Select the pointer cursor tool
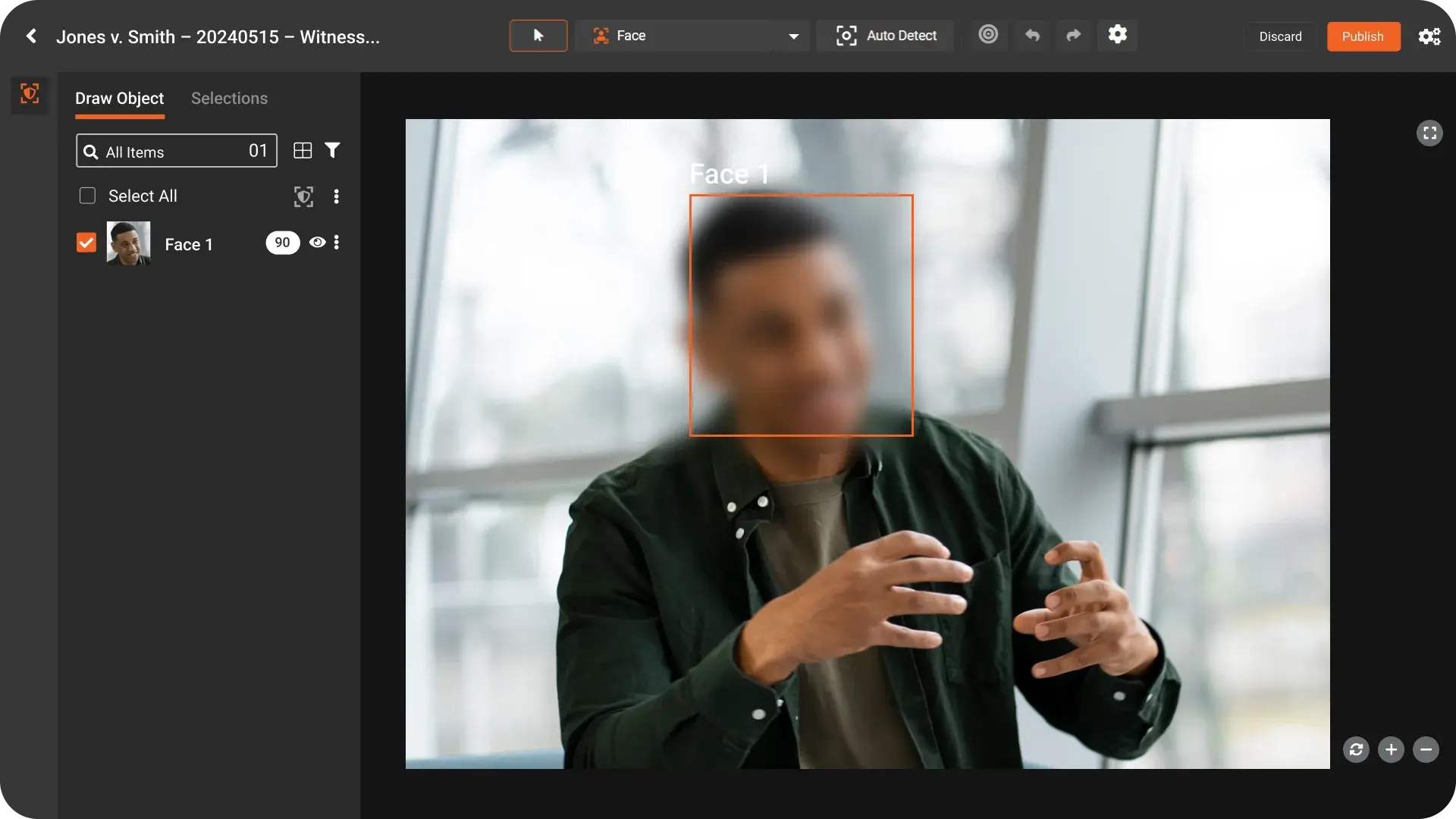This screenshot has height=819, width=1456. click(538, 36)
